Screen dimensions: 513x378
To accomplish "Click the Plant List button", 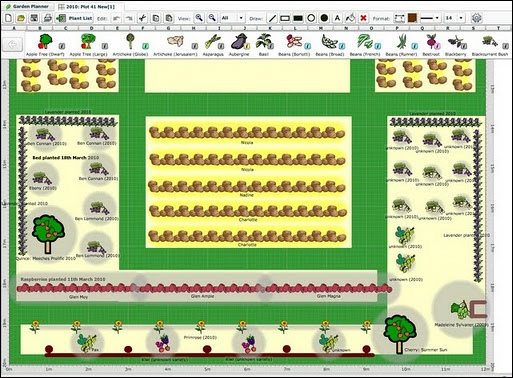I will pos(74,18).
